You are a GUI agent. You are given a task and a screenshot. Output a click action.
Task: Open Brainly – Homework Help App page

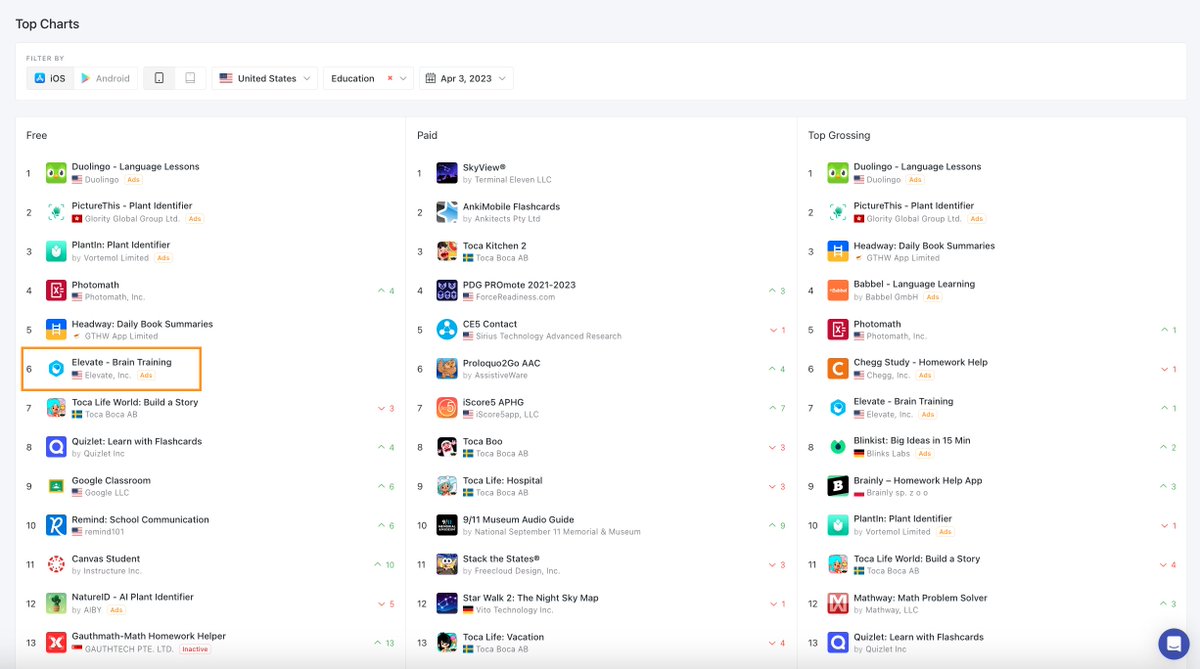[x=918, y=480]
